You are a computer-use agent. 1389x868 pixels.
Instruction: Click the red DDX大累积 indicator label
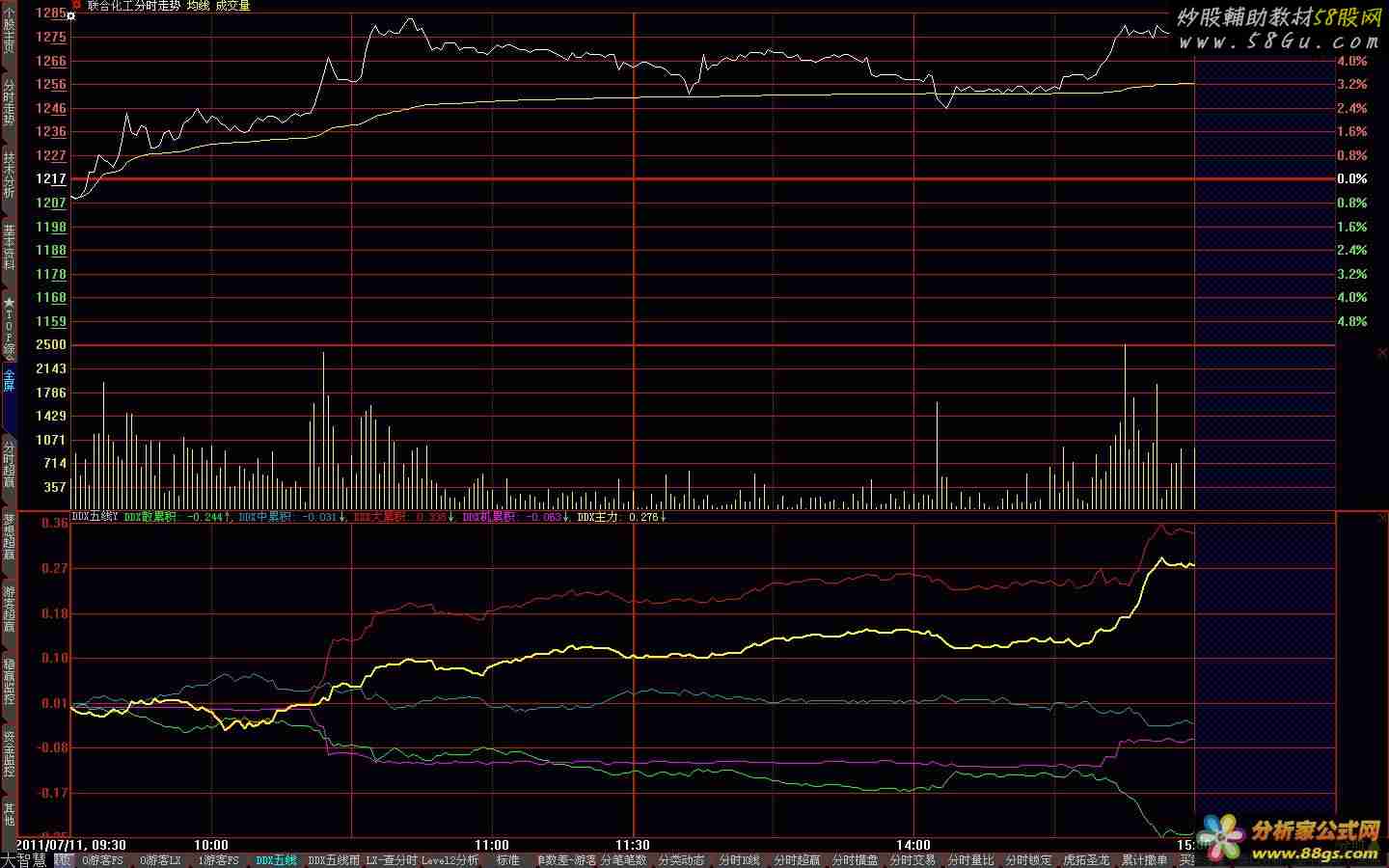click(x=380, y=517)
